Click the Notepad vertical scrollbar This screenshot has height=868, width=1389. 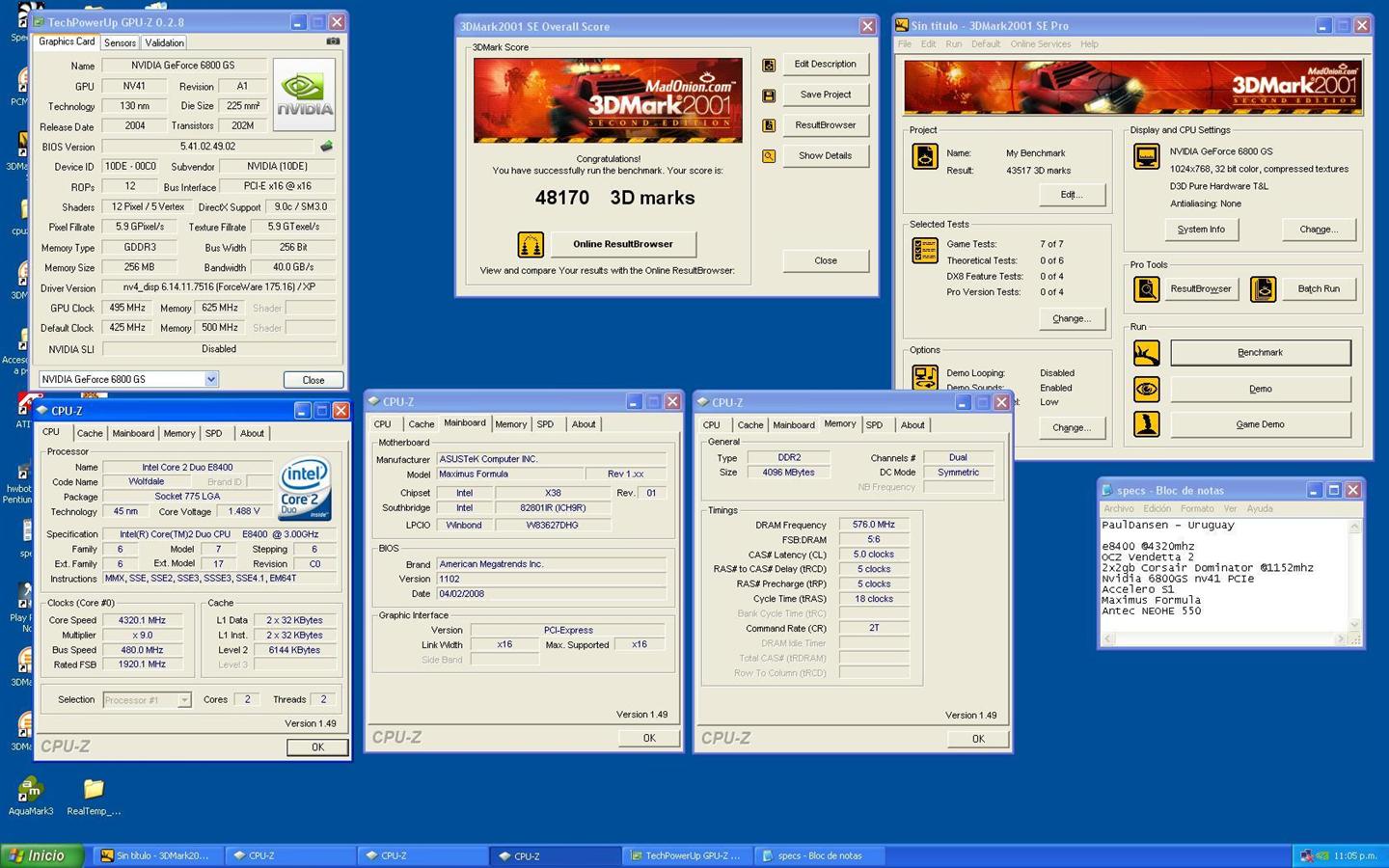(x=1355, y=576)
